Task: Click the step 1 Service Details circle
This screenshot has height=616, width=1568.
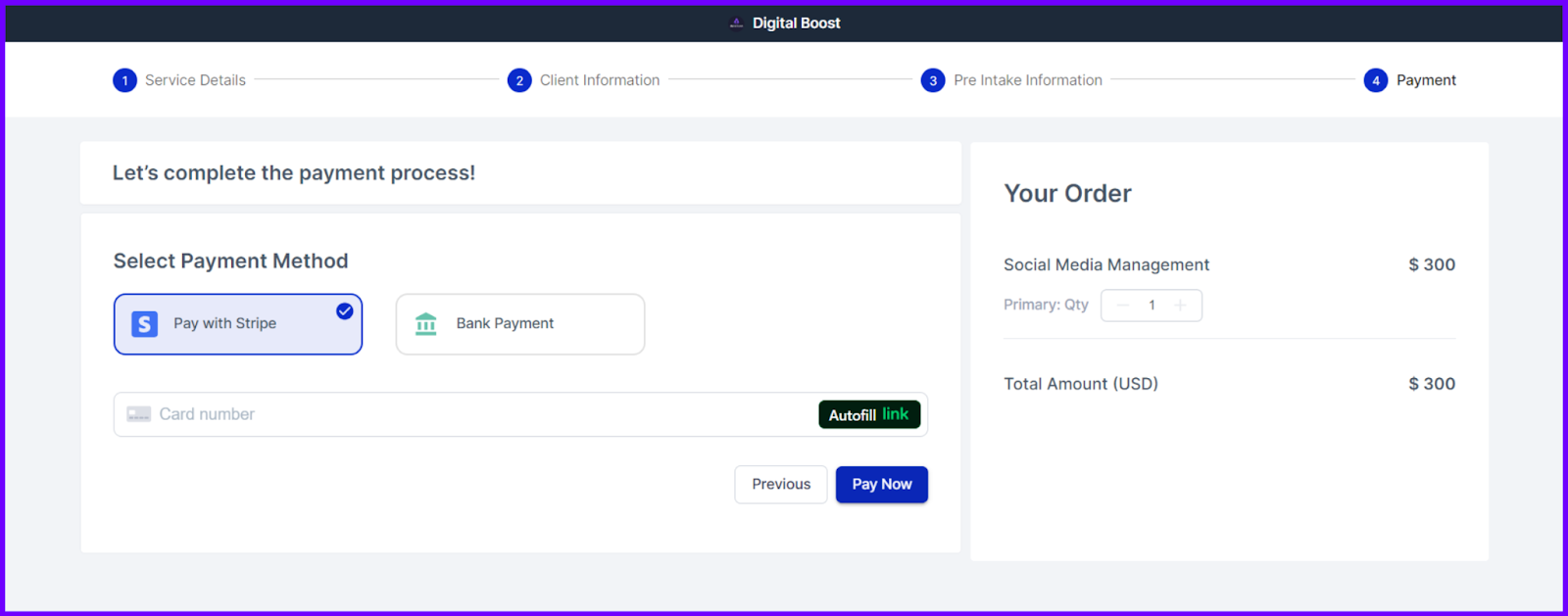Action: (124, 79)
